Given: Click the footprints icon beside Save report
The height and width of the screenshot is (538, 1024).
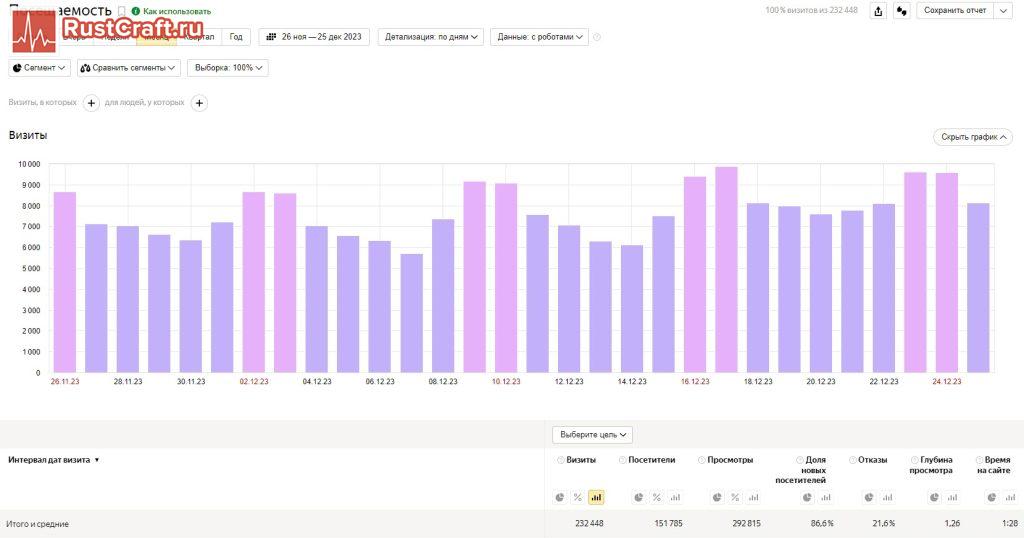Looking at the screenshot, I should [901, 11].
